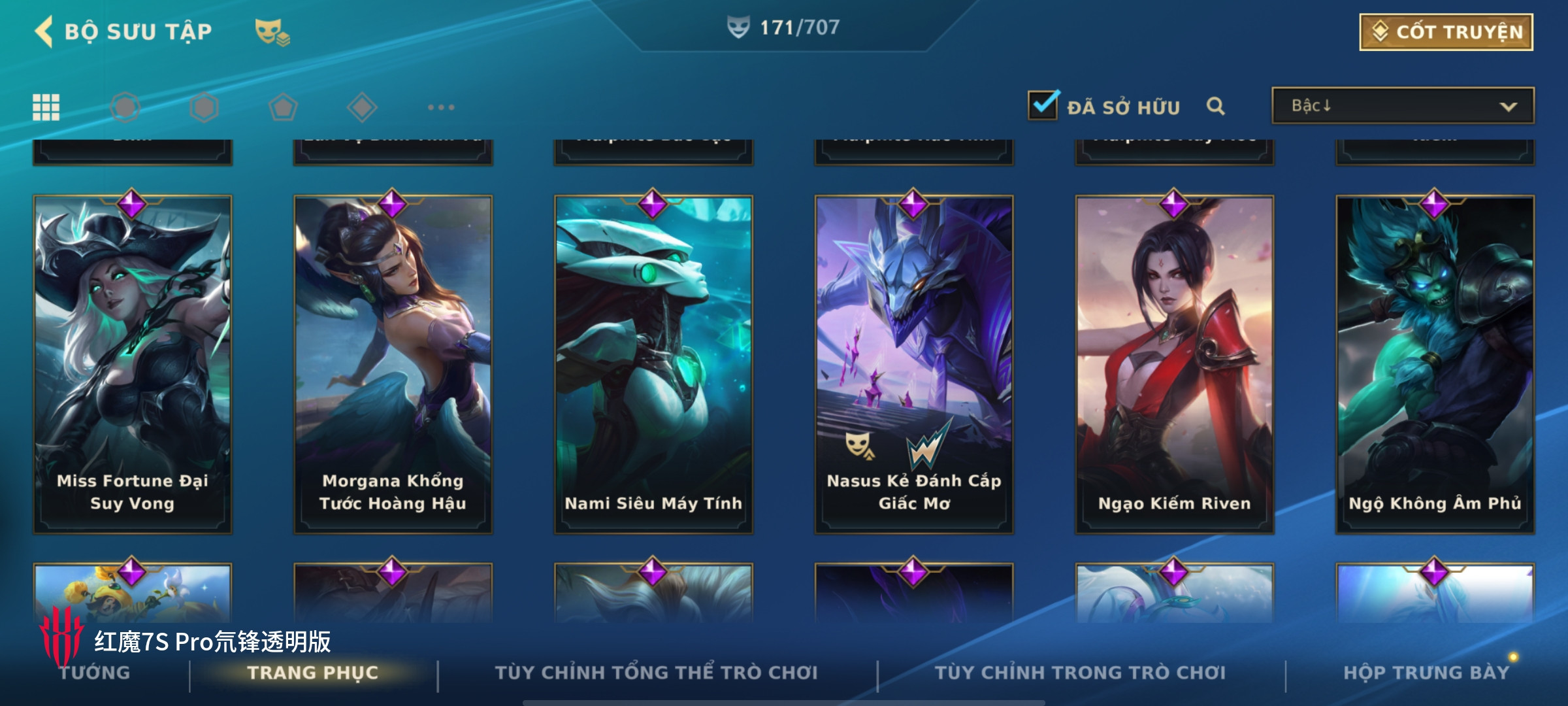Viewport: 1568px width, 706px height.
Task: Go back using the Bộ Sưu Tập arrow
Action: [44, 31]
